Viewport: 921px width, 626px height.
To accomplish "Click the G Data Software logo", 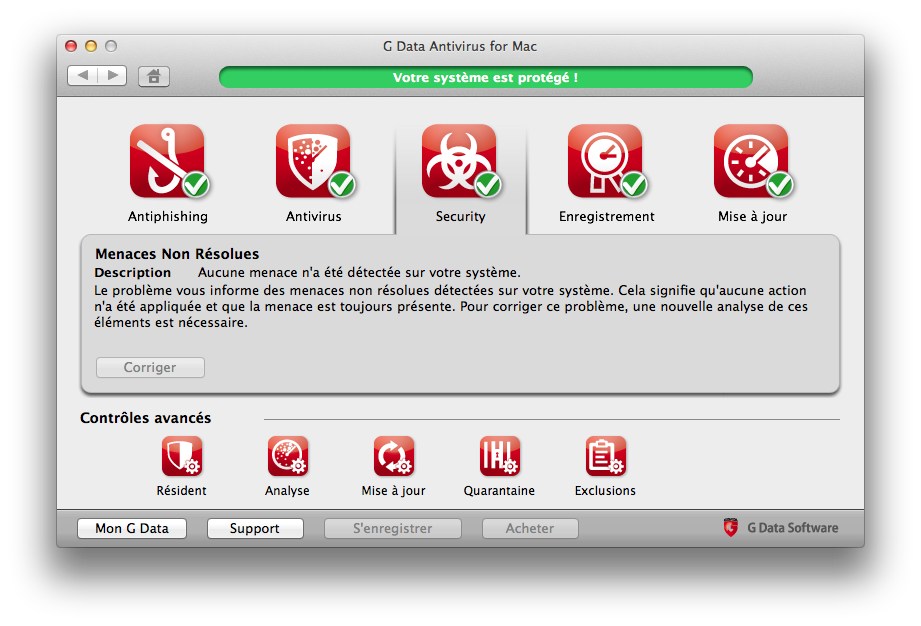I will coord(781,527).
